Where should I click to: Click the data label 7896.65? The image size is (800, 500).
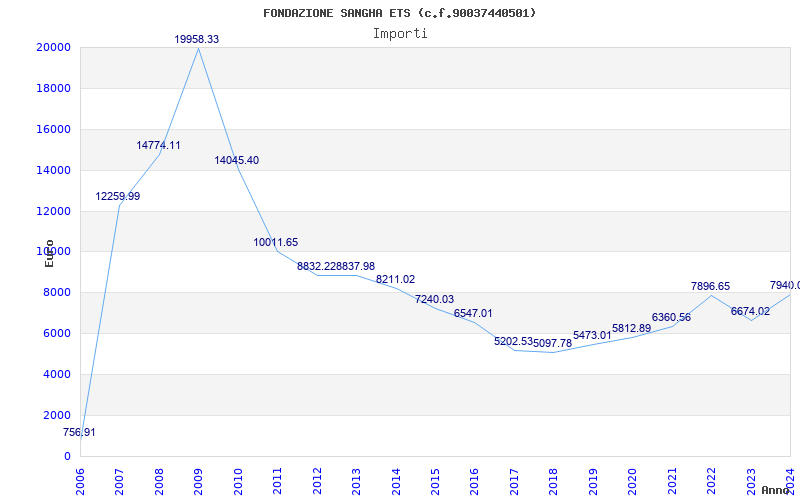click(710, 287)
